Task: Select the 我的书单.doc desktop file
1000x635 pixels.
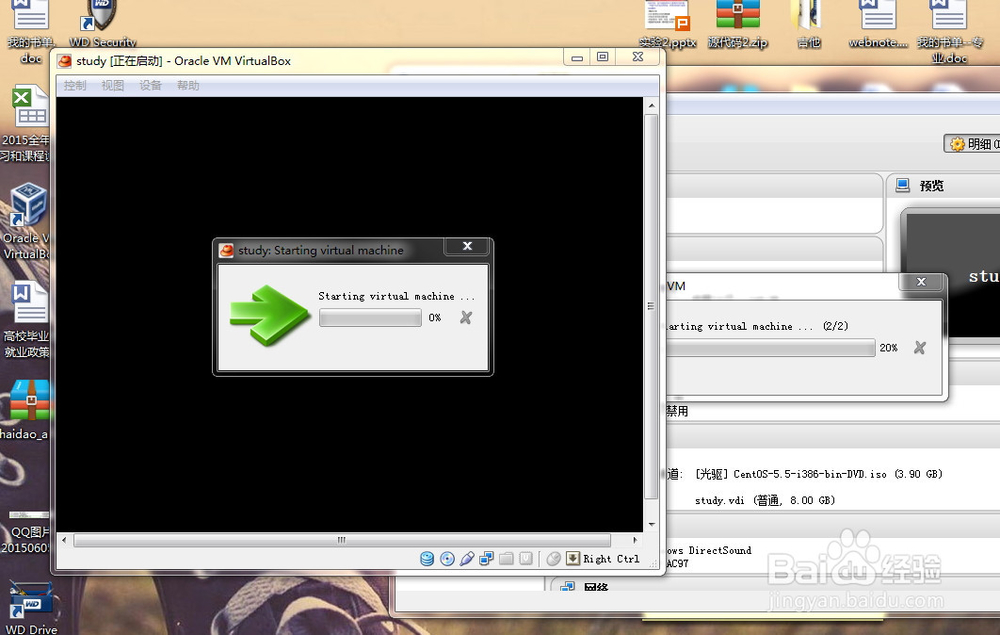Action: [31, 32]
